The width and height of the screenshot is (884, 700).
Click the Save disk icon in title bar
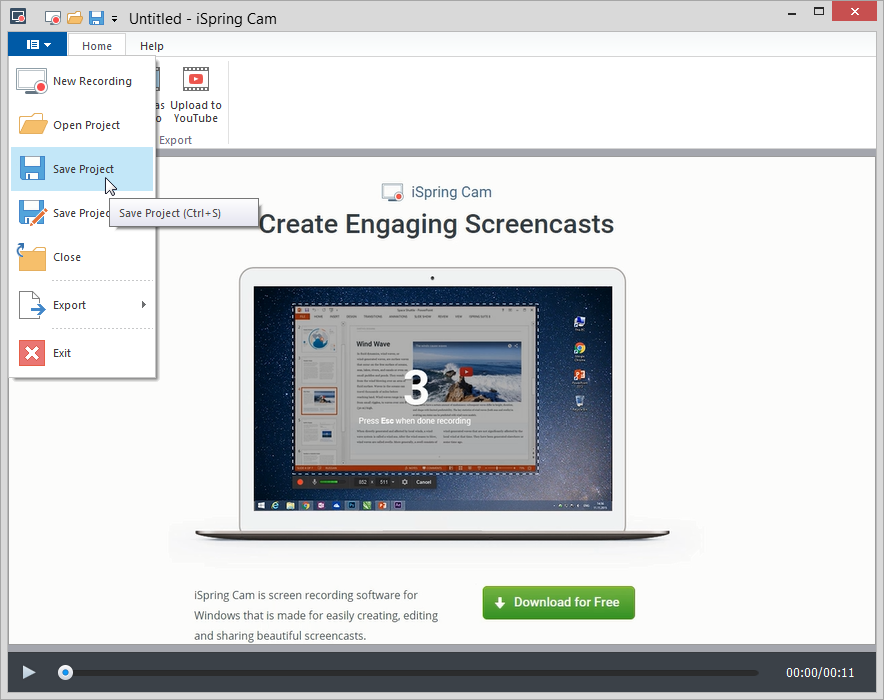tap(96, 18)
